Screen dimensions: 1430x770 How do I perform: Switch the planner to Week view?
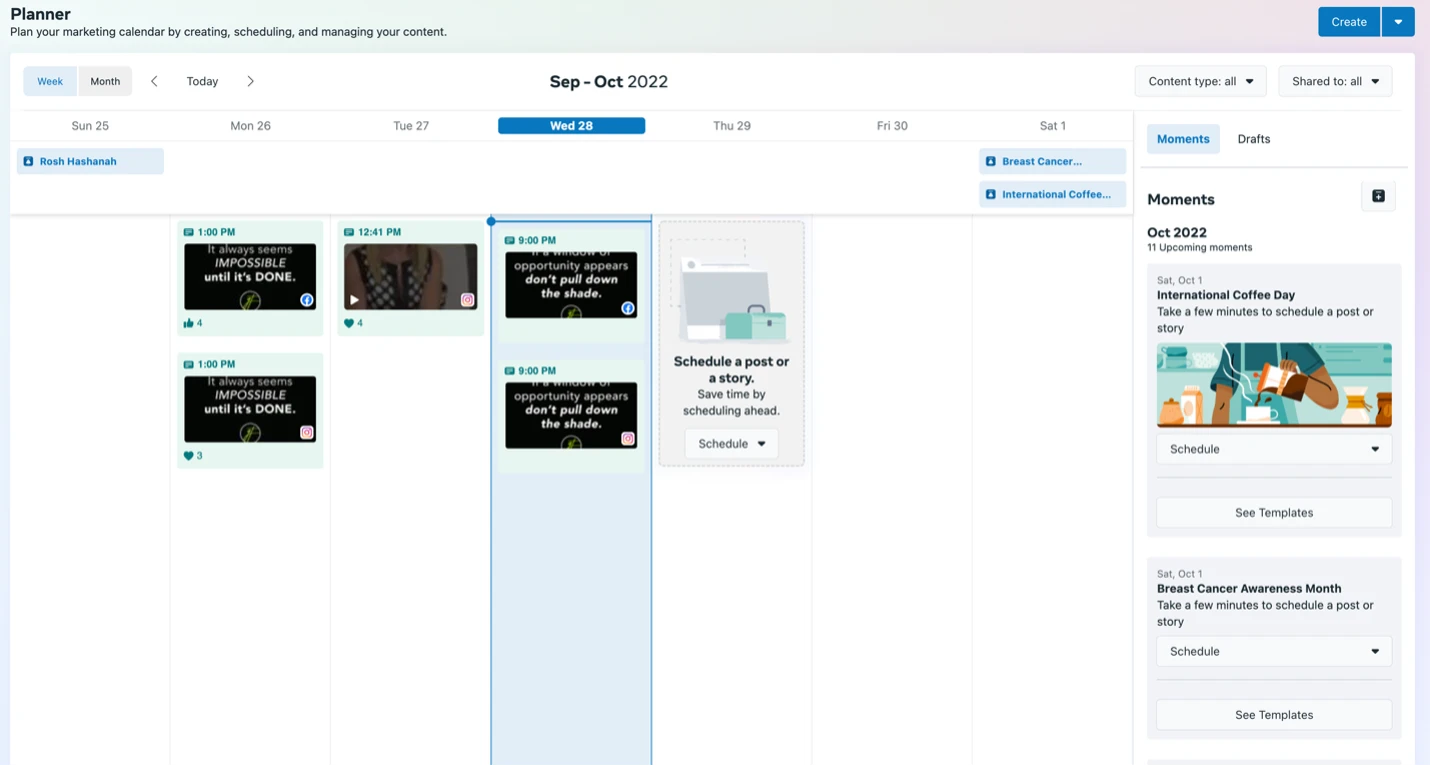pyautogui.click(x=50, y=81)
